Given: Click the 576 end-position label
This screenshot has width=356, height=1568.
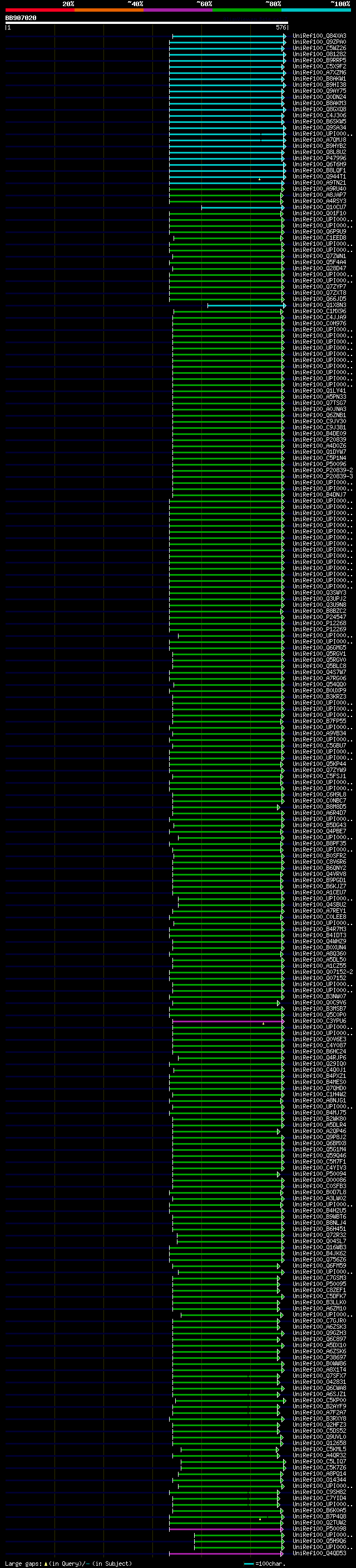Looking at the screenshot, I should (280, 27).
